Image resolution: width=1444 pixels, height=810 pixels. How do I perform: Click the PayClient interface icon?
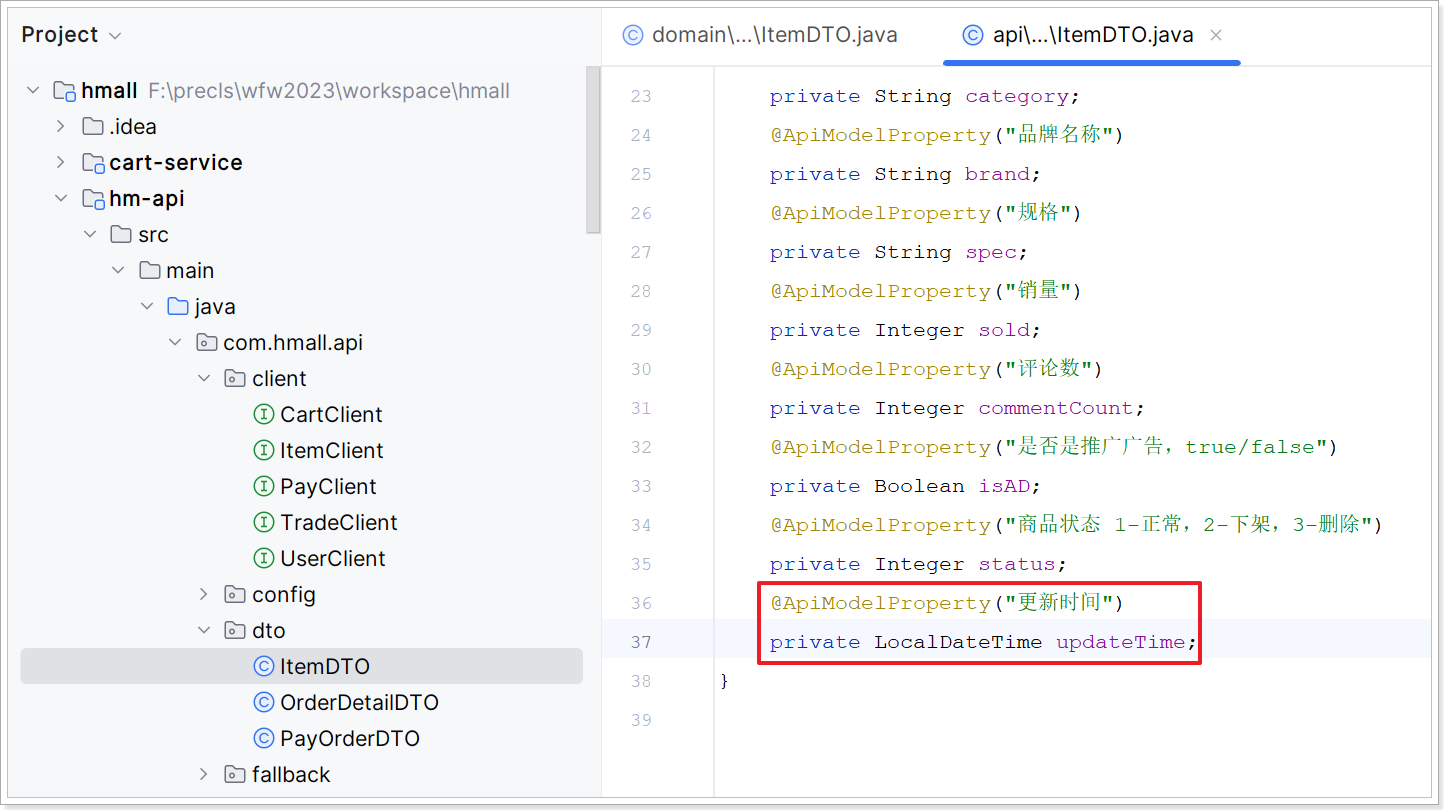264,487
